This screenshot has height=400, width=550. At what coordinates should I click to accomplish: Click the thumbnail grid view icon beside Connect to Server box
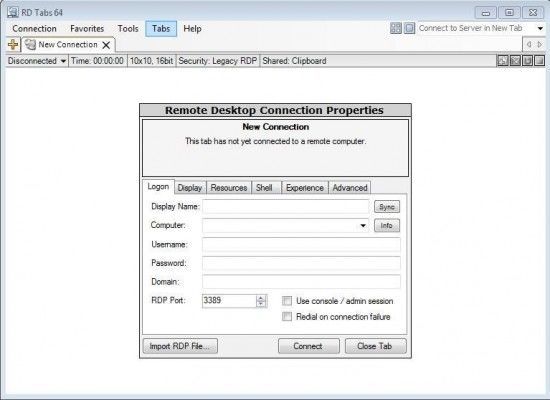tap(396, 28)
